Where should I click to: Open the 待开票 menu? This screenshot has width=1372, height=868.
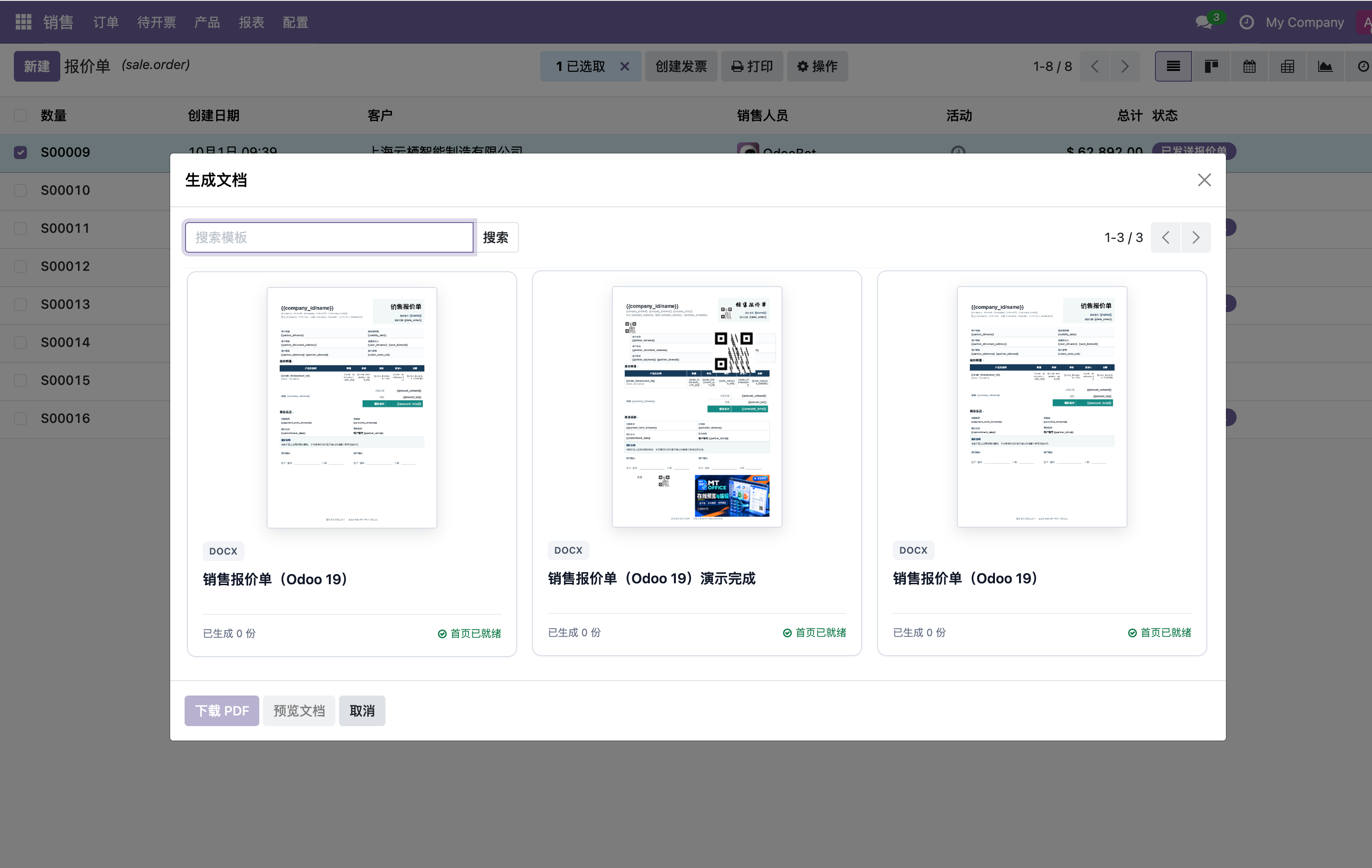tap(157, 22)
